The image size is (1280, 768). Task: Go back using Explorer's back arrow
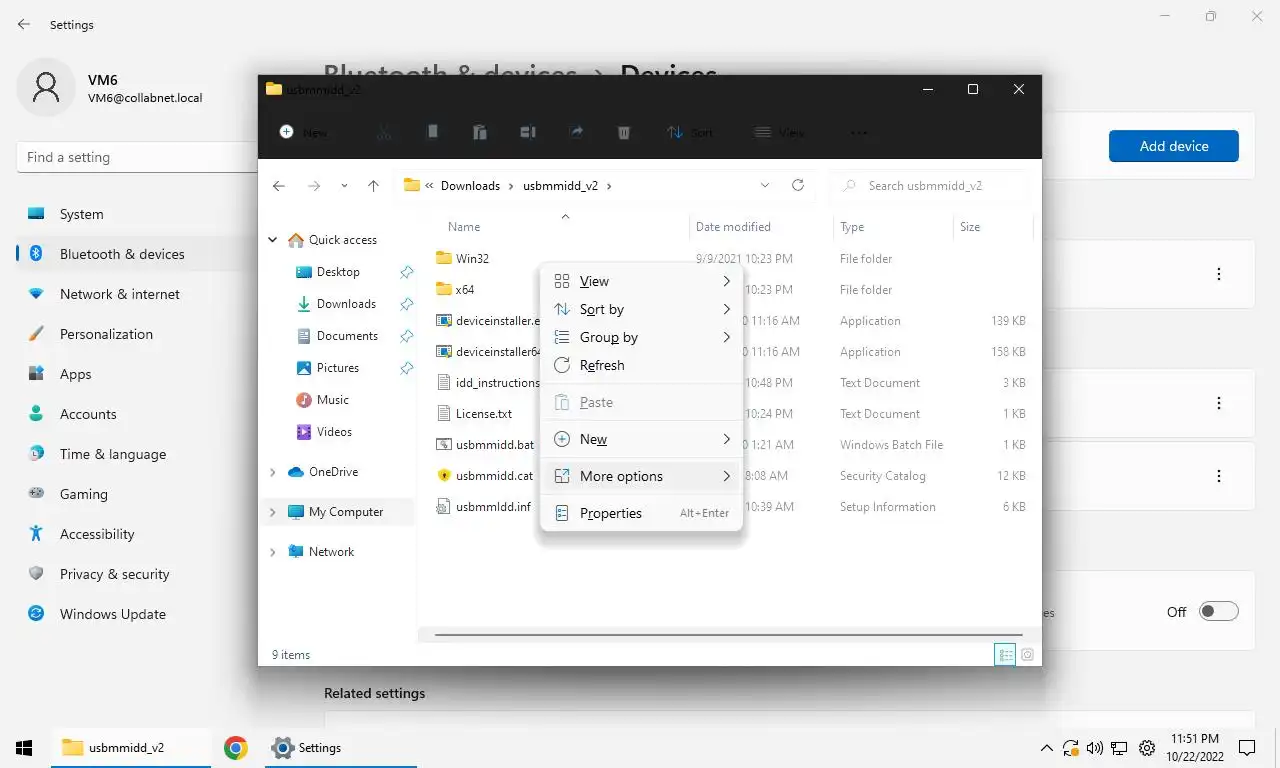click(279, 186)
